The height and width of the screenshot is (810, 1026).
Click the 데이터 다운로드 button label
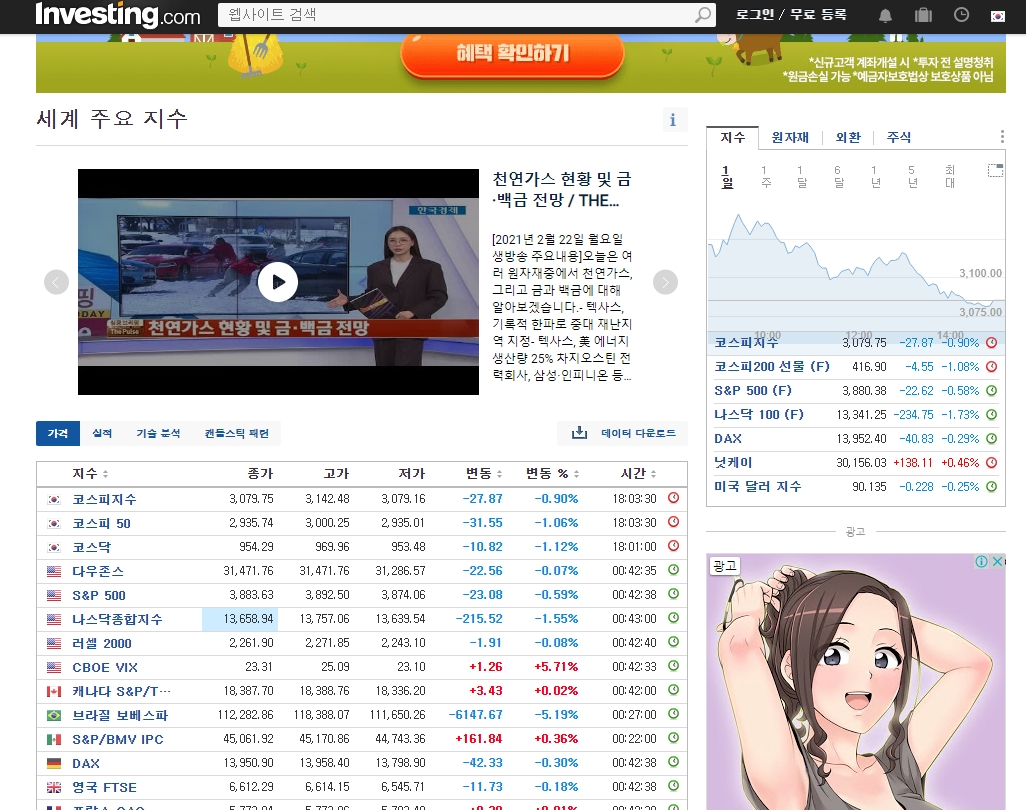click(639, 433)
